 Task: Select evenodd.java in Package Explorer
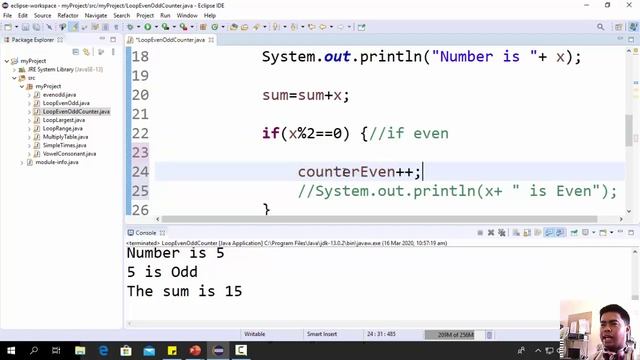pyautogui.click(x=59, y=95)
